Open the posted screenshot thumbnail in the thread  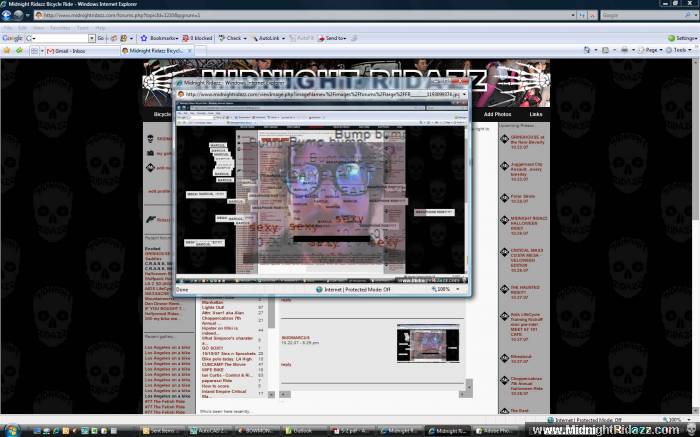click(x=428, y=343)
